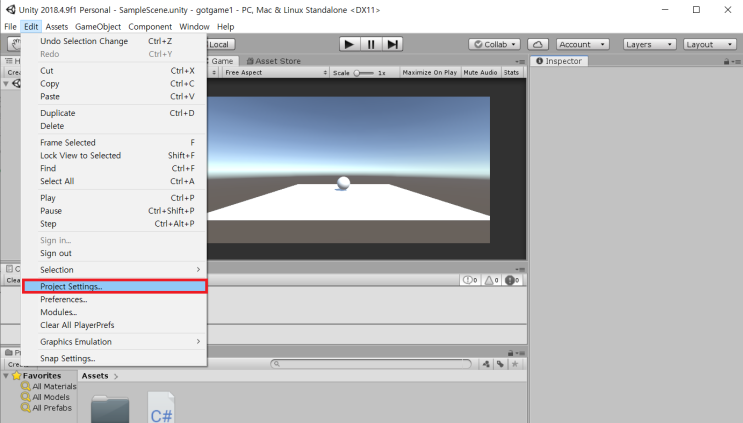This screenshot has width=743, height=423.
Task: Open the Window menu
Action: (194, 27)
